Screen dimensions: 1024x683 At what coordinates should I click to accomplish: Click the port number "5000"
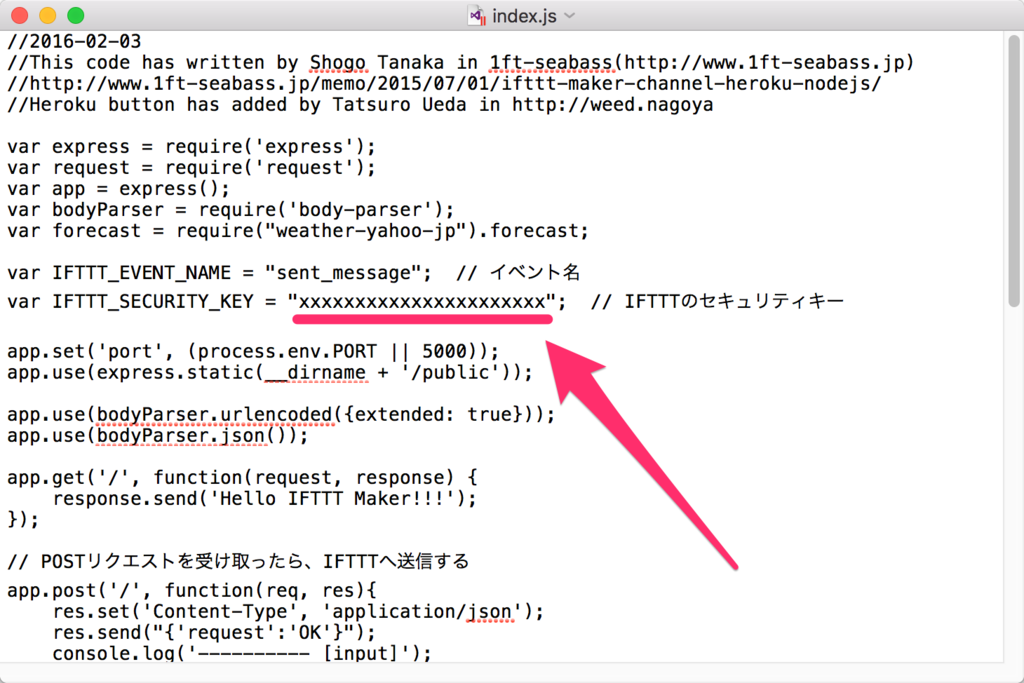tap(444, 351)
